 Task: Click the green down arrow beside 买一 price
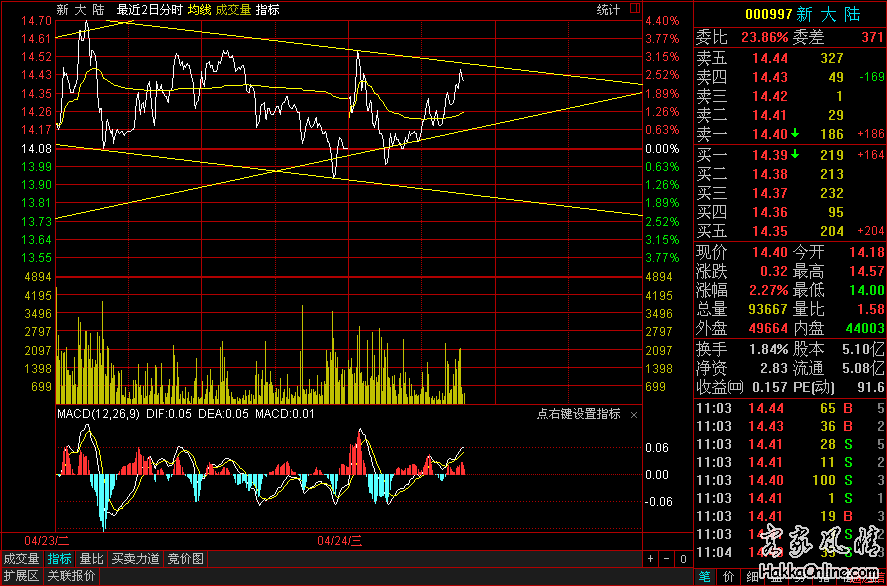tap(794, 155)
